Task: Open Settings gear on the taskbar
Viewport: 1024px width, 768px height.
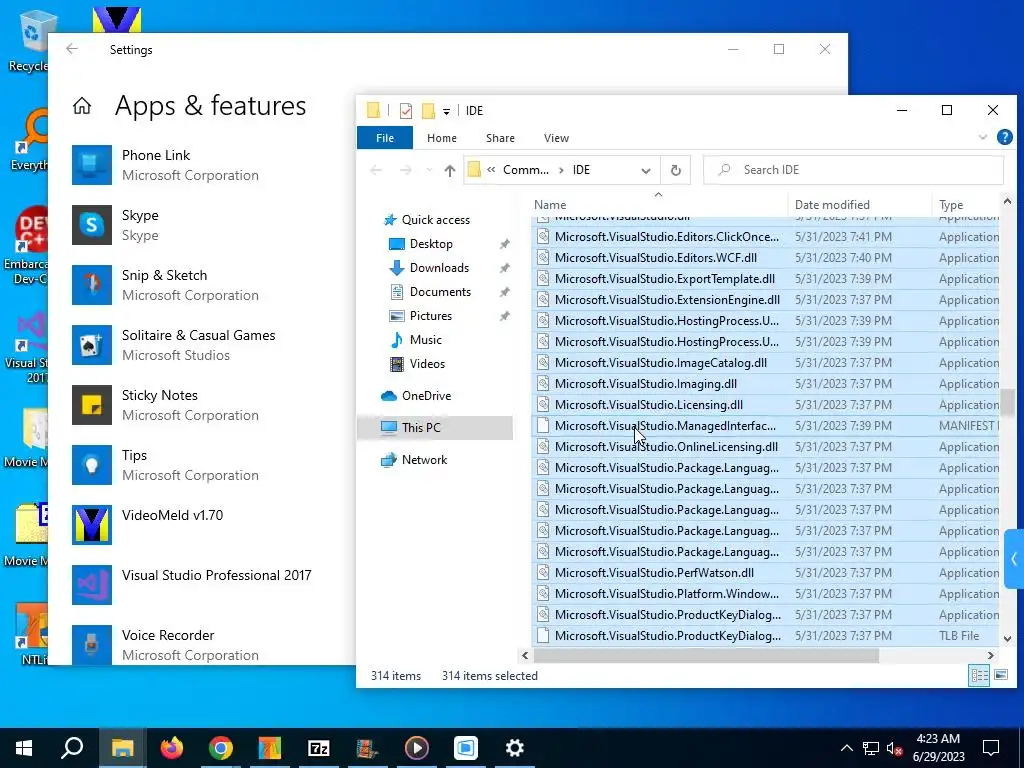Action: [515, 748]
